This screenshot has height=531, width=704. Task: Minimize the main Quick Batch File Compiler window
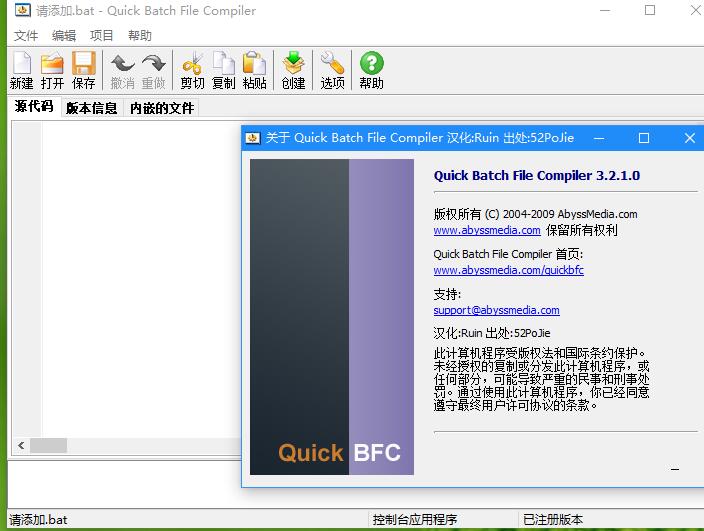605,10
